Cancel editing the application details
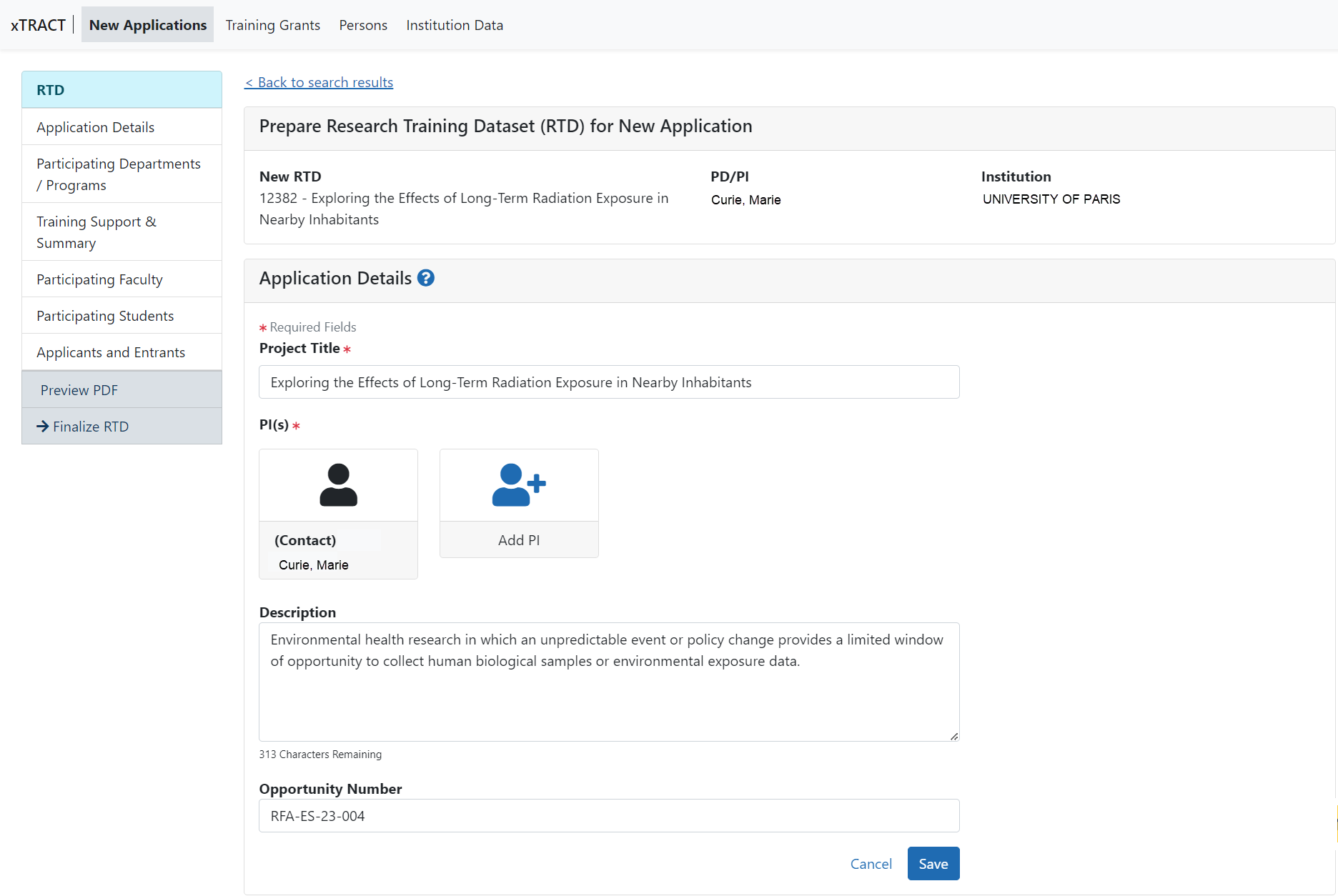Viewport: 1338px width, 896px height. pyautogui.click(x=871, y=863)
